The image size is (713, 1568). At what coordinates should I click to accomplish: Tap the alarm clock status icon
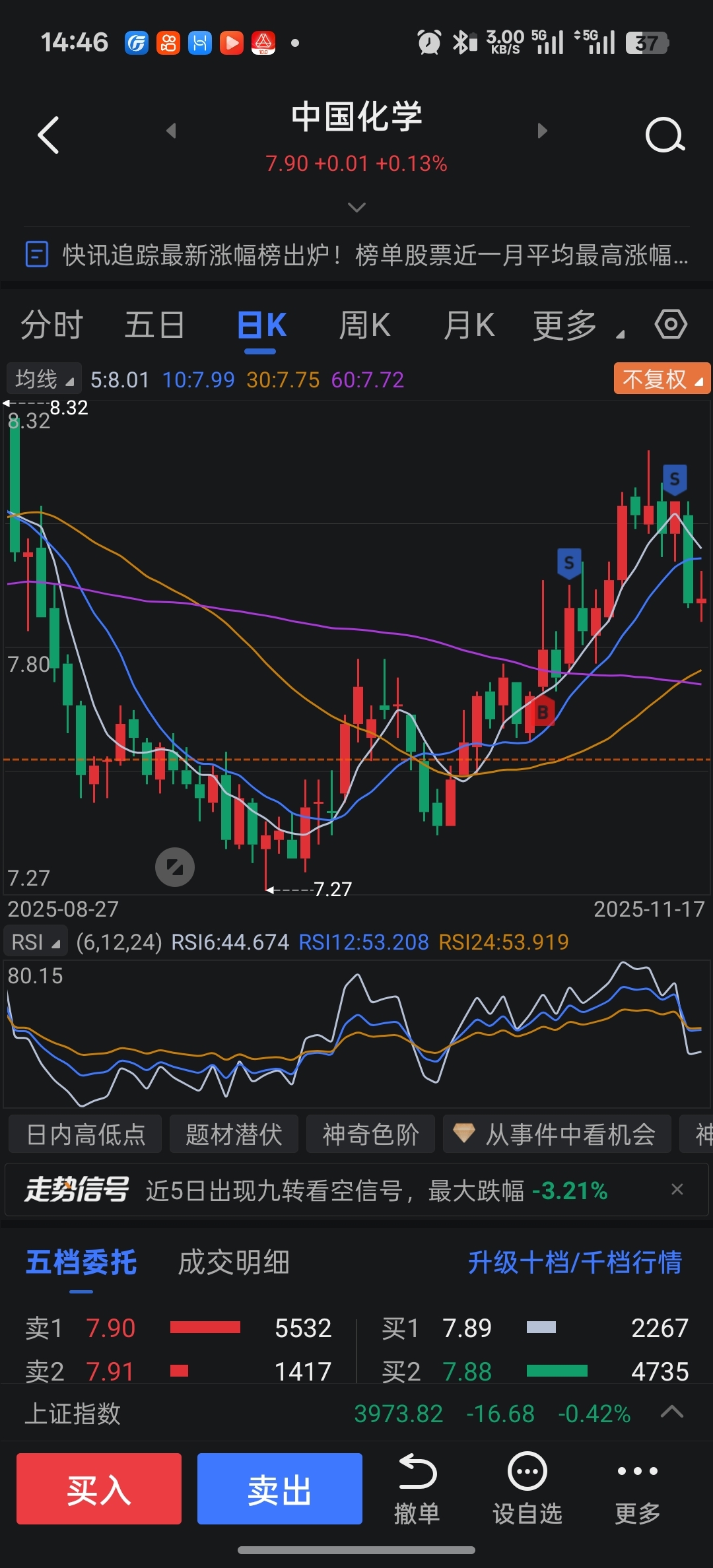[429, 43]
